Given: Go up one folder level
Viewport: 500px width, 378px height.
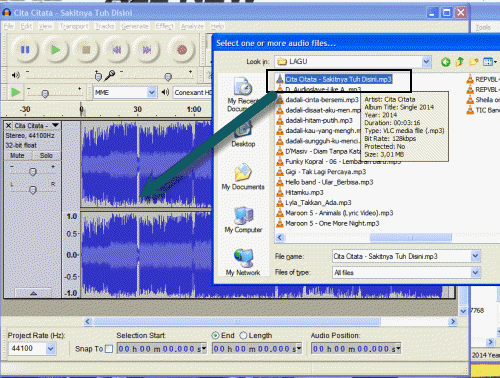Looking at the screenshot, I should pyautogui.click(x=460, y=62).
